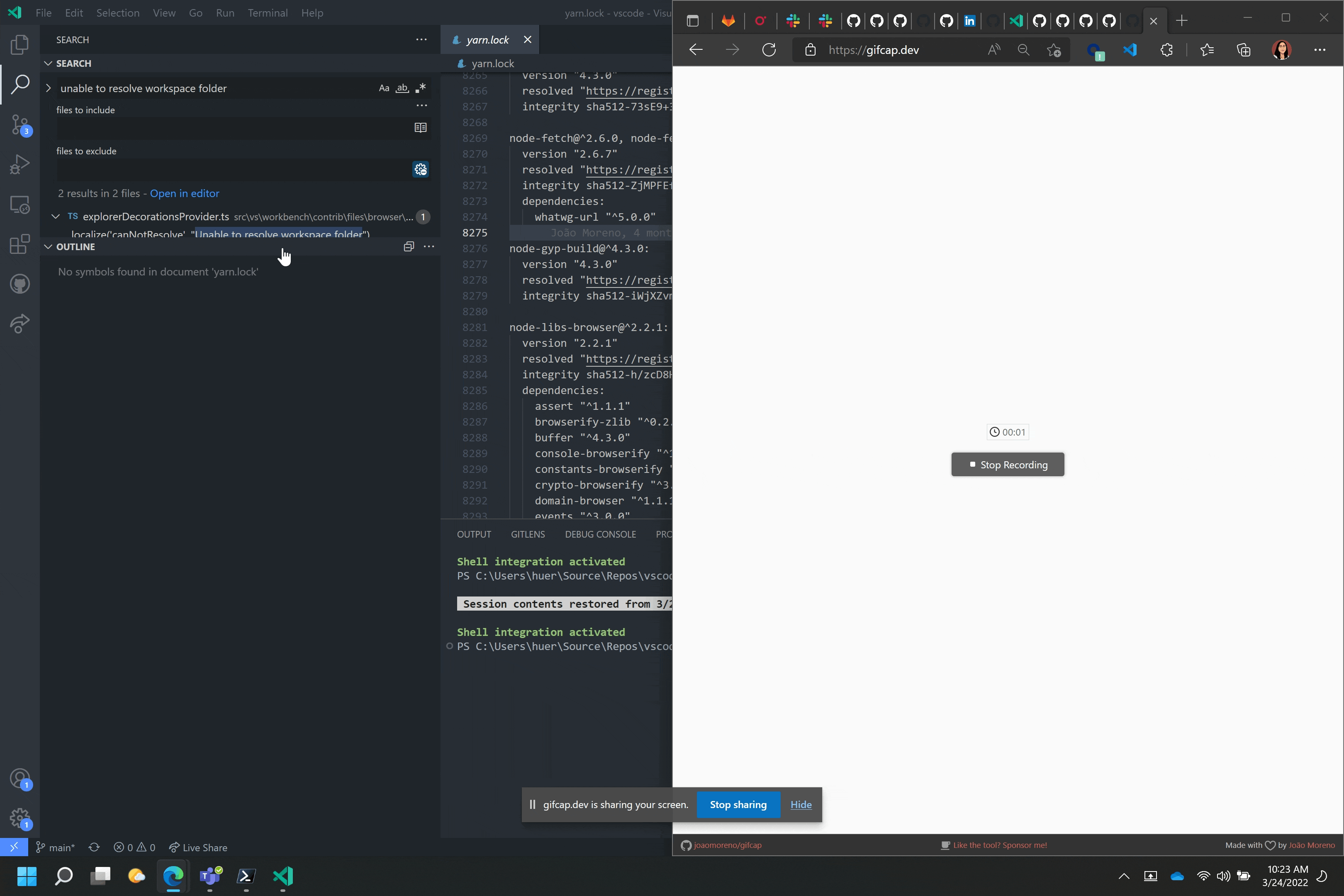Screen dimensions: 1344x896
Task: Click Stop Recording button
Action: 1008,465
